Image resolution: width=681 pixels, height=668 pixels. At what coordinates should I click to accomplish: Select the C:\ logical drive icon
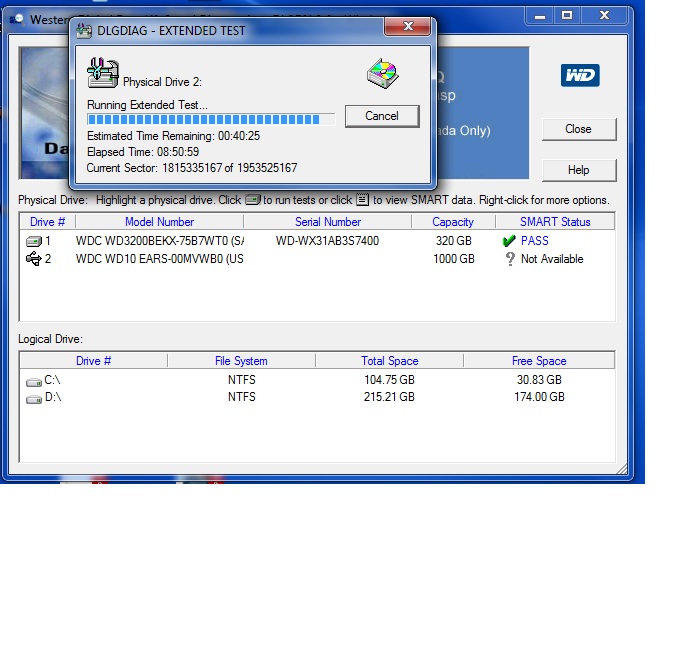[x=34, y=382]
